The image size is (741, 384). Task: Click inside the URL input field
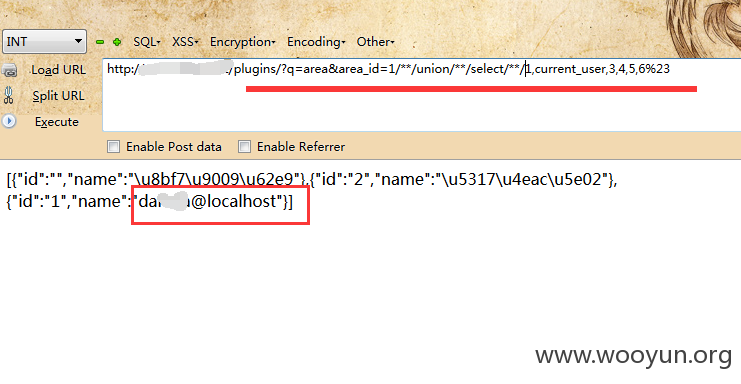422,95
